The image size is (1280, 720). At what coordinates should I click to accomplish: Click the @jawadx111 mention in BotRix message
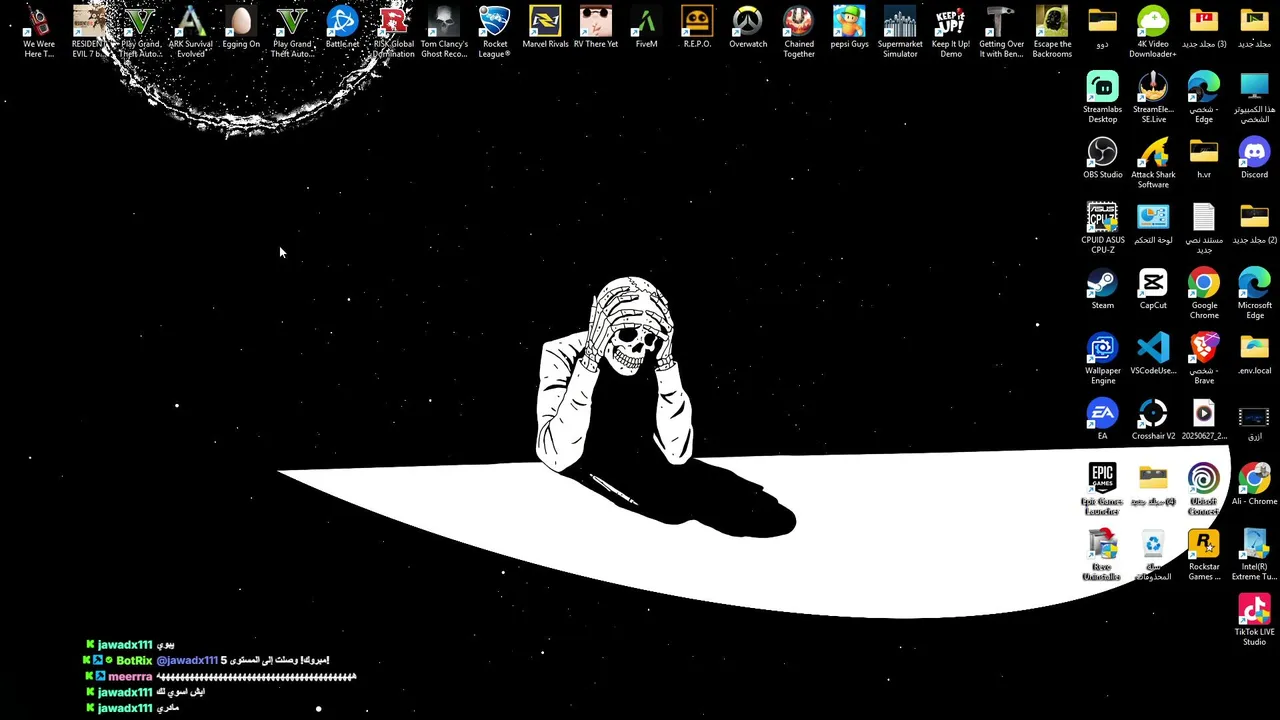[187, 661]
